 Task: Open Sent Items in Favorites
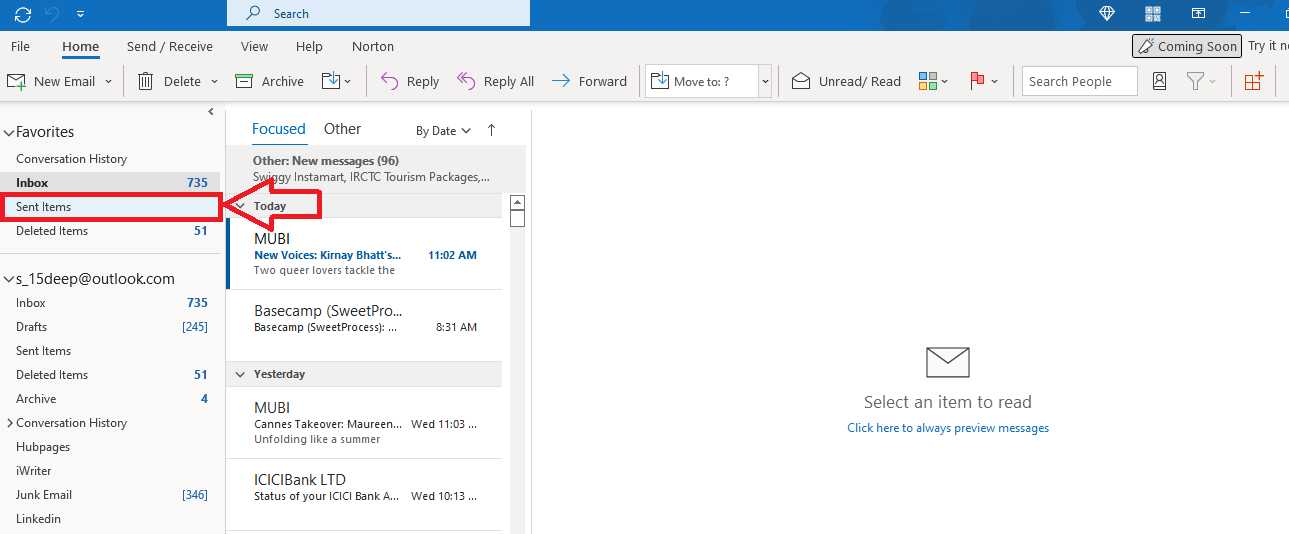point(44,207)
